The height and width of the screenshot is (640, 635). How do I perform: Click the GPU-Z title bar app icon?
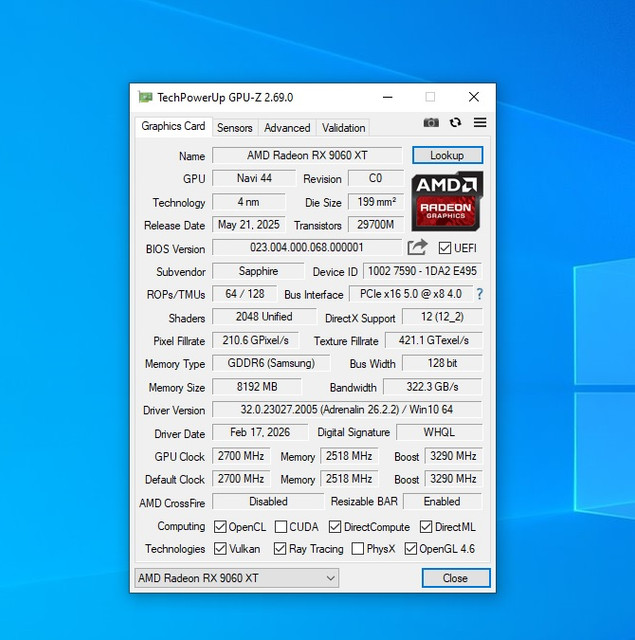[145, 97]
